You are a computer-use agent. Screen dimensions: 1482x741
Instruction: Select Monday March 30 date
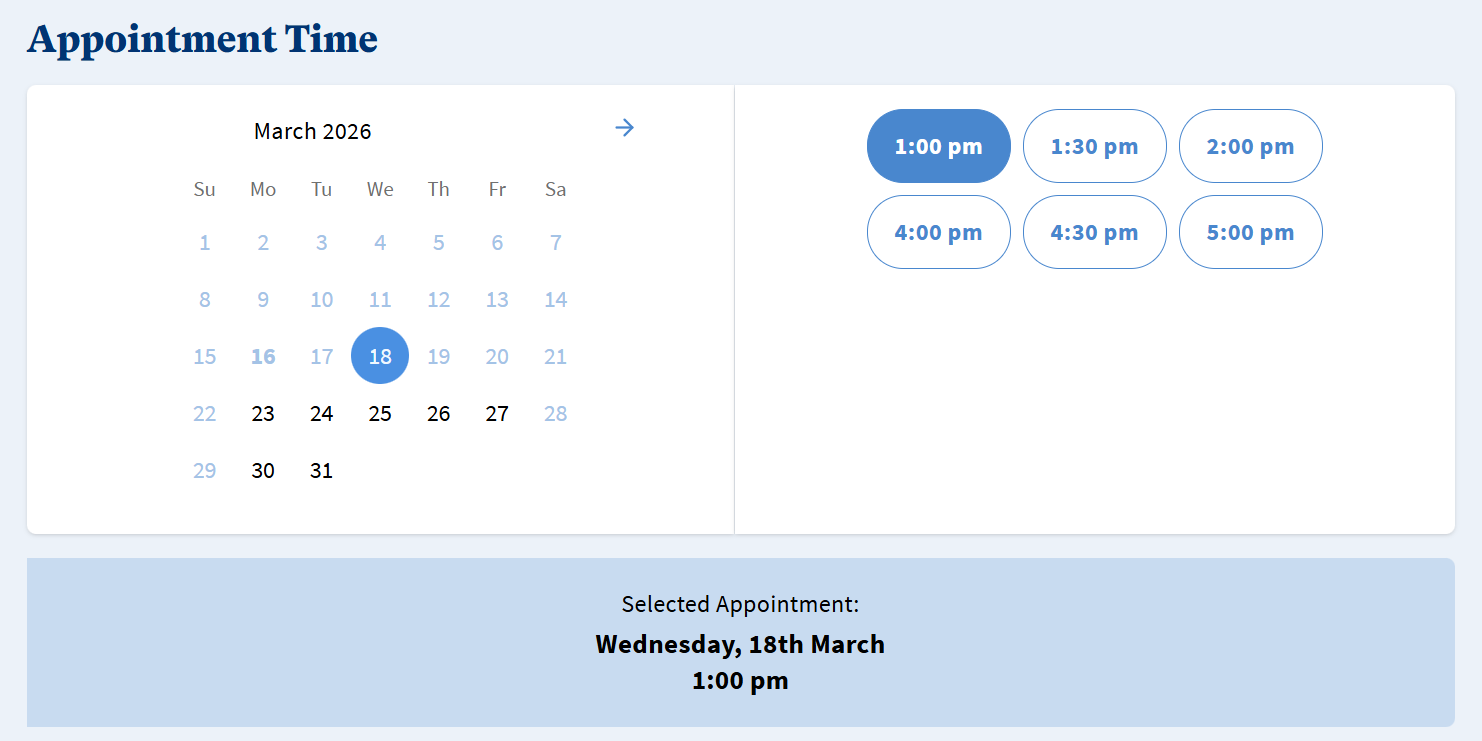[x=263, y=471]
